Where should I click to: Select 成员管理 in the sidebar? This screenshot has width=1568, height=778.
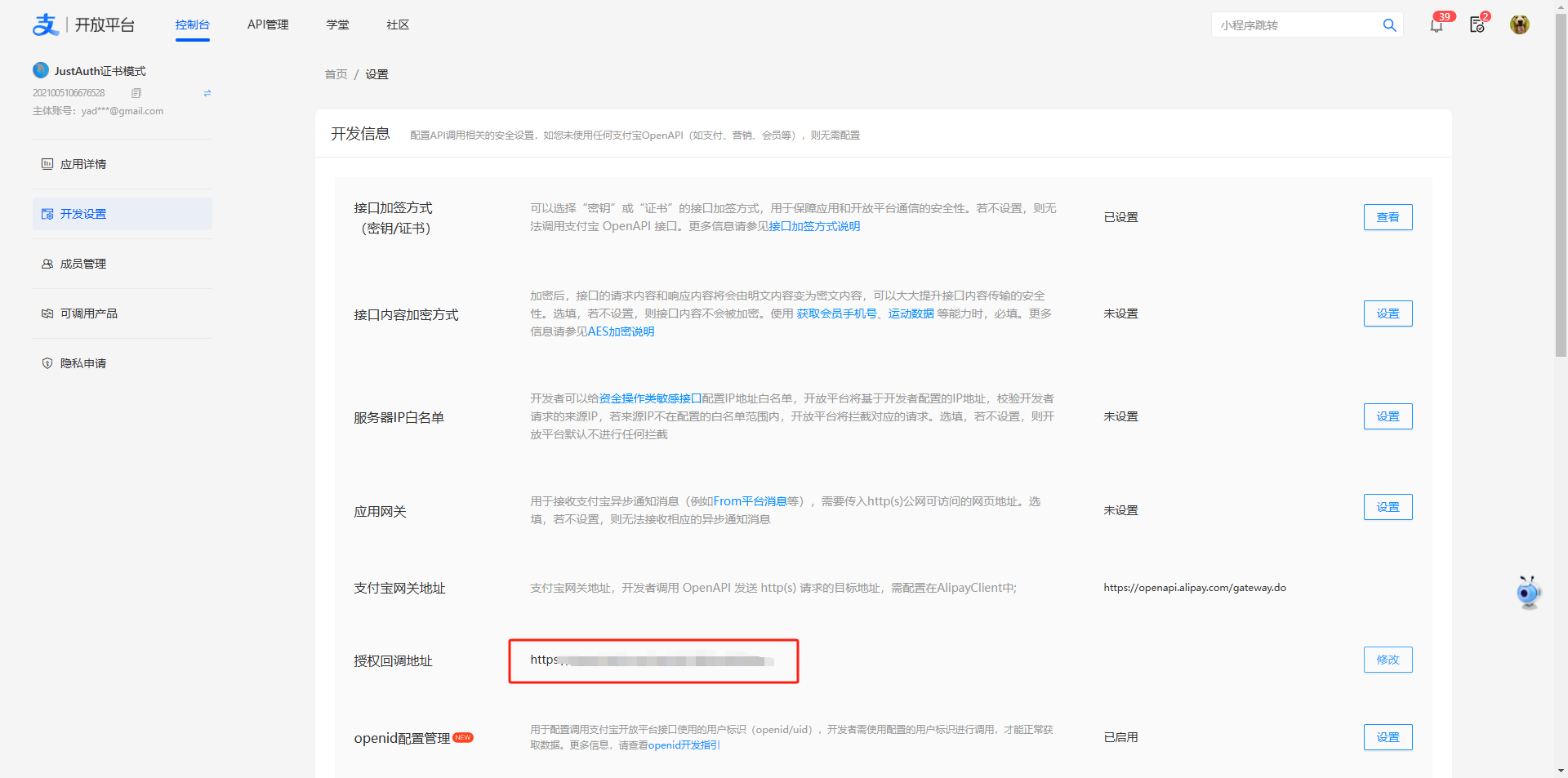coord(122,264)
